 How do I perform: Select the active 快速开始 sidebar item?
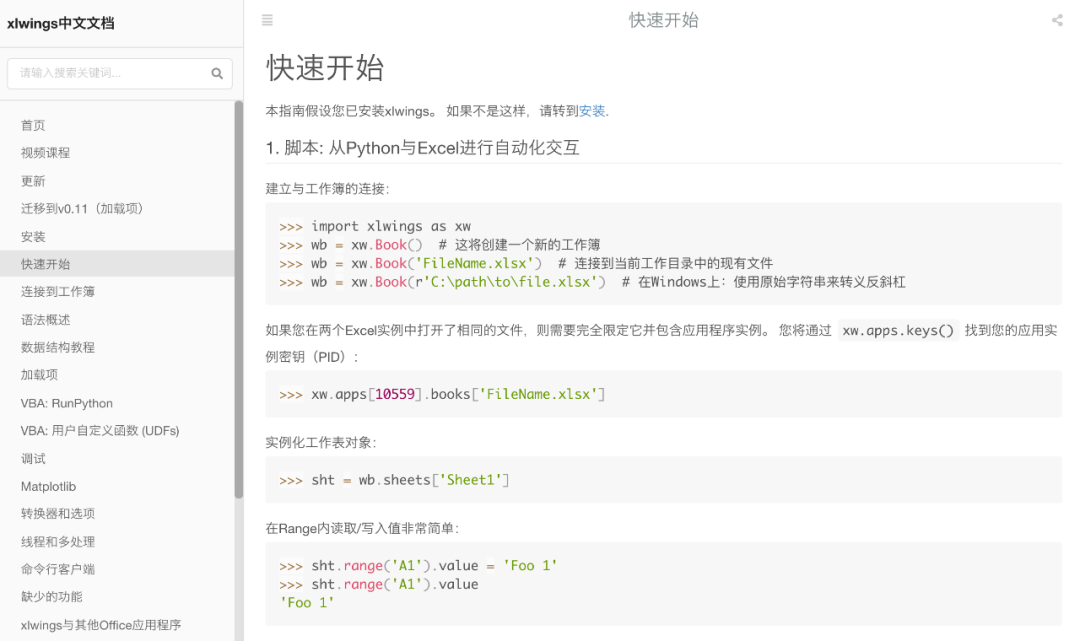pos(117,264)
